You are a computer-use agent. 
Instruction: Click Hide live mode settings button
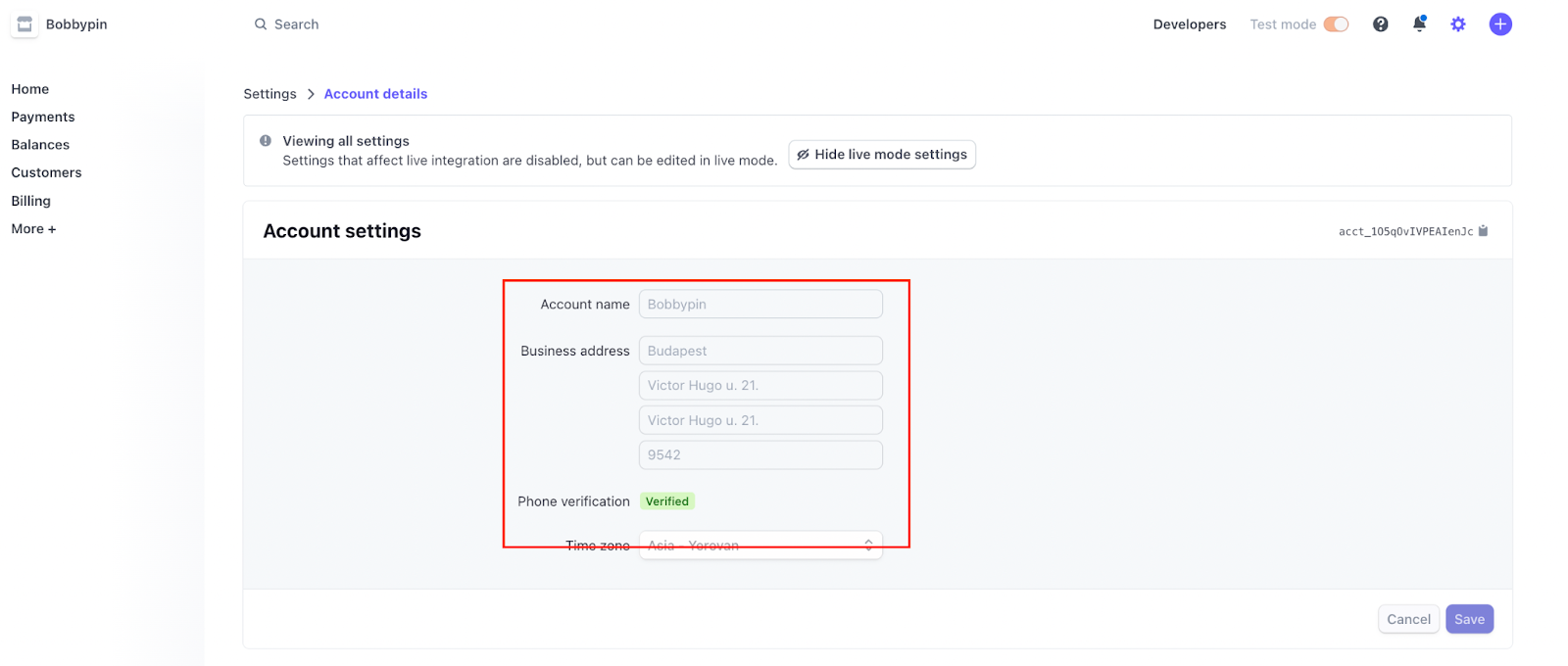click(882, 155)
